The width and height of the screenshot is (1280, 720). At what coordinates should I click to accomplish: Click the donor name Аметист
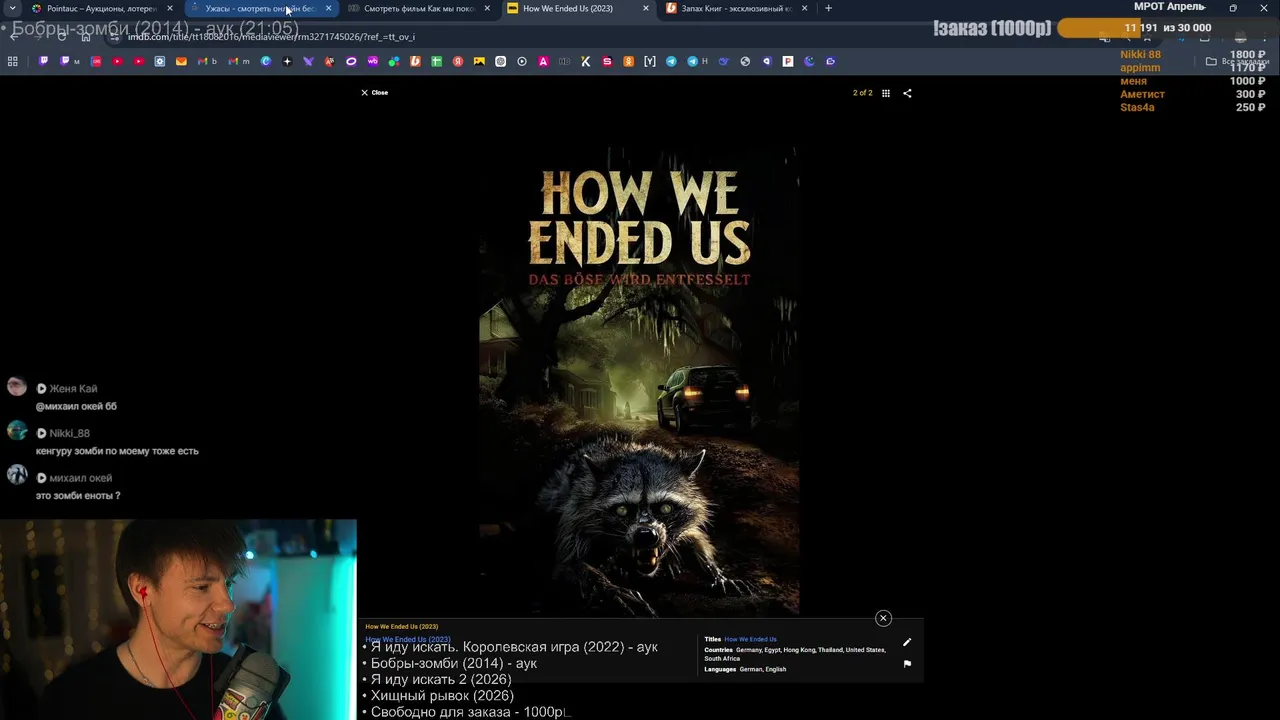[1142, 94]
